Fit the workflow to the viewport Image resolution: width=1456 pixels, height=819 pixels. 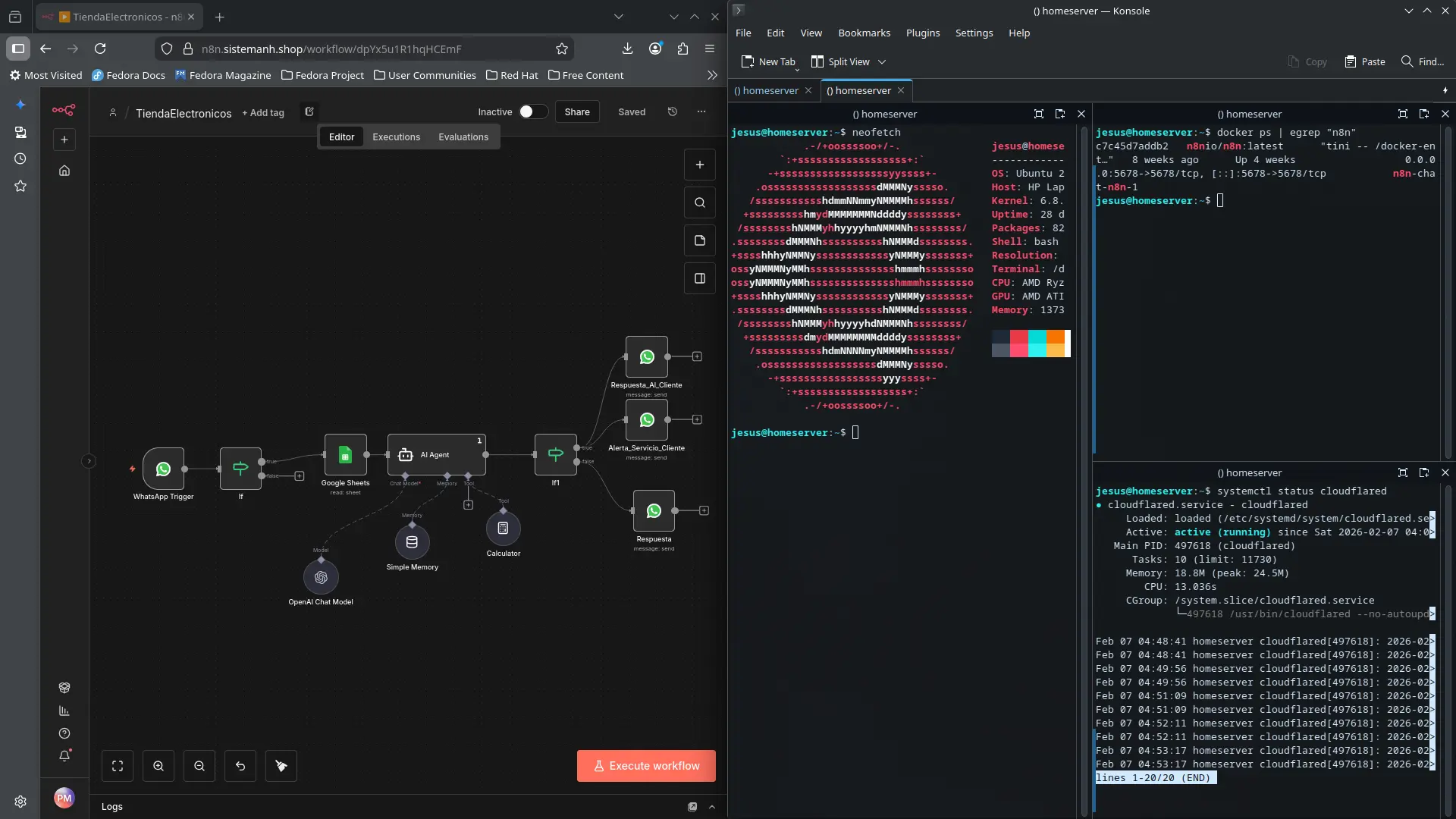coord(118,765)
